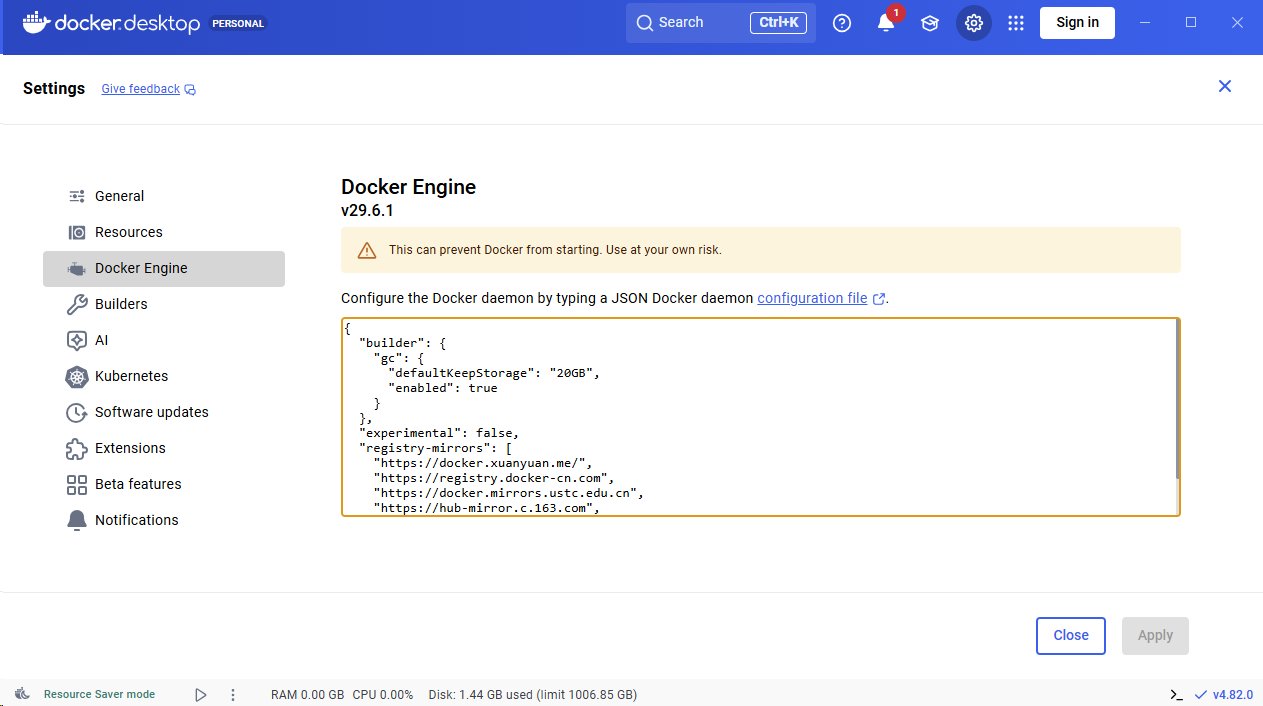Click the "enabled": true line
Screen dimensions: 1263x706
click(x=442, y=388)
